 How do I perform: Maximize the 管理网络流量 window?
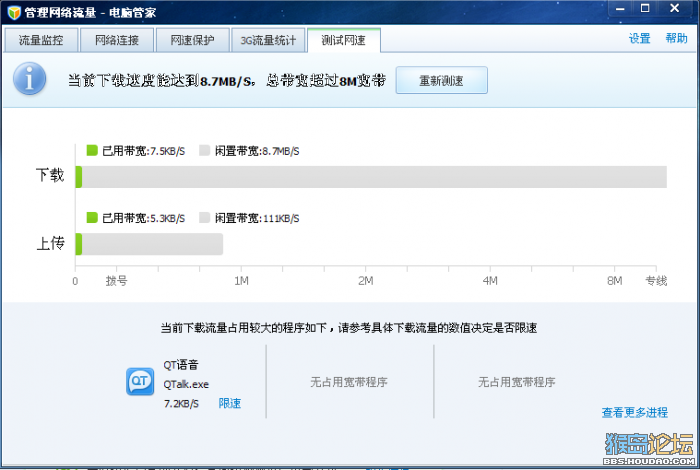[x=645, y=8]
